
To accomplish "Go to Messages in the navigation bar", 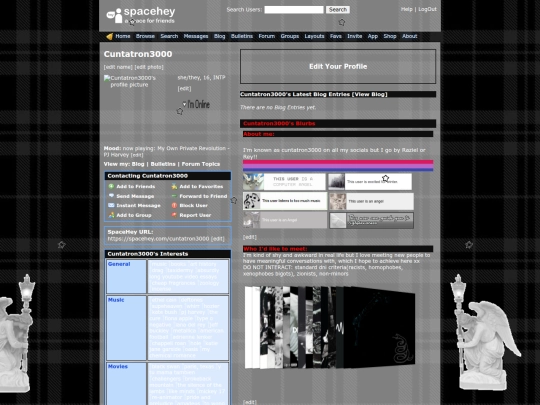I will pos(196,36).
